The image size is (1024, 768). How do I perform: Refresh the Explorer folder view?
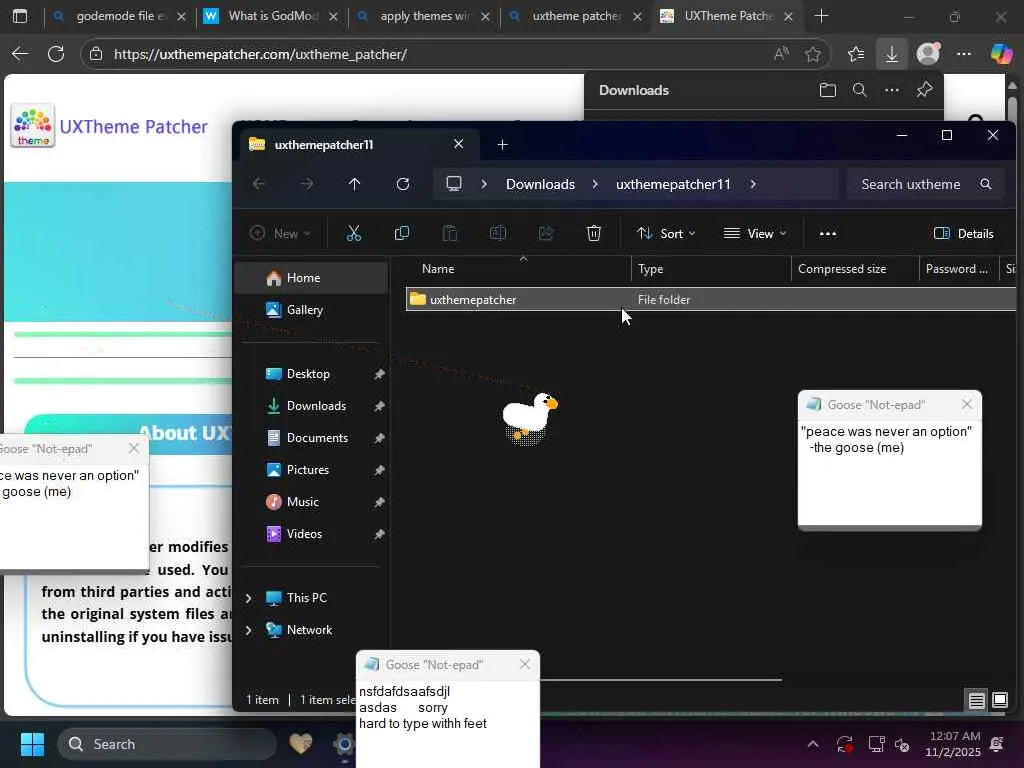(403, 184)
